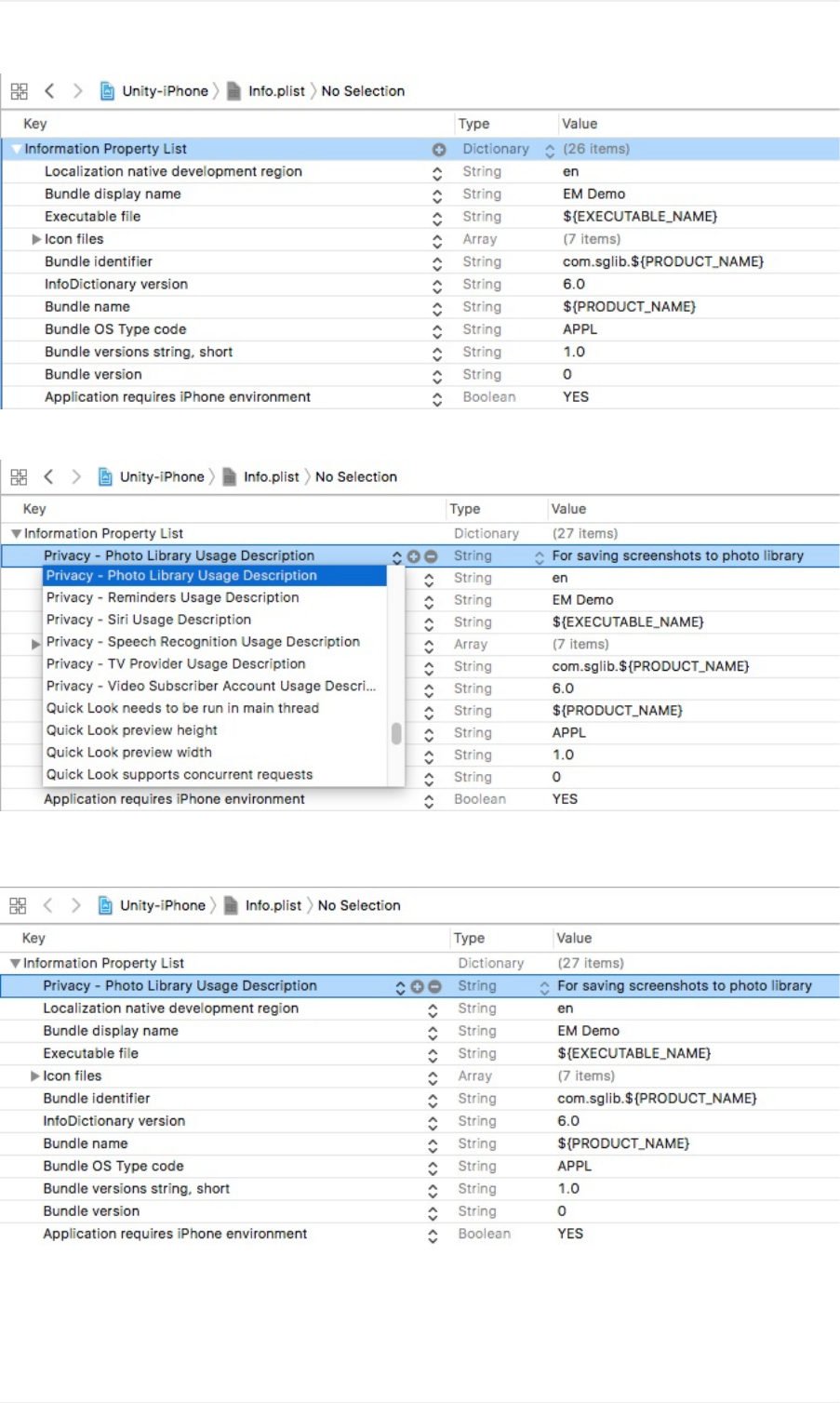Go forward using arrow in bottom screenshot
The height and width of the screenshot is (1403, 840).
click(x=76, y=905)
